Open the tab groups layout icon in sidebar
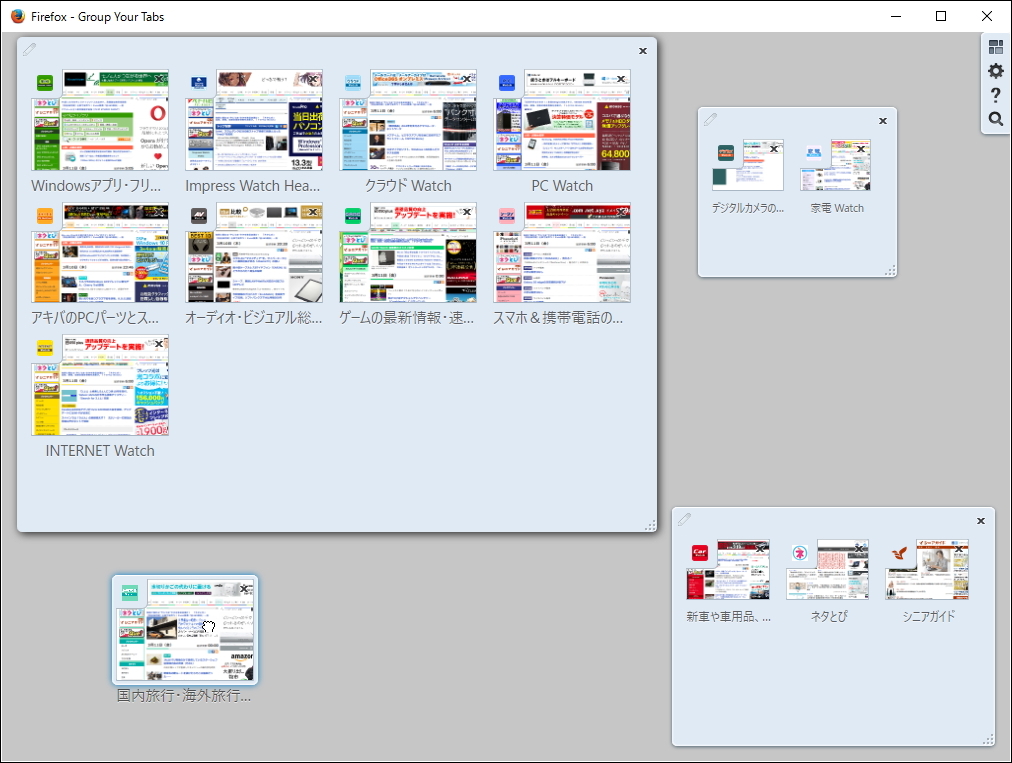Viewport: 1012px width, 763px height. [x=996, y=47]
